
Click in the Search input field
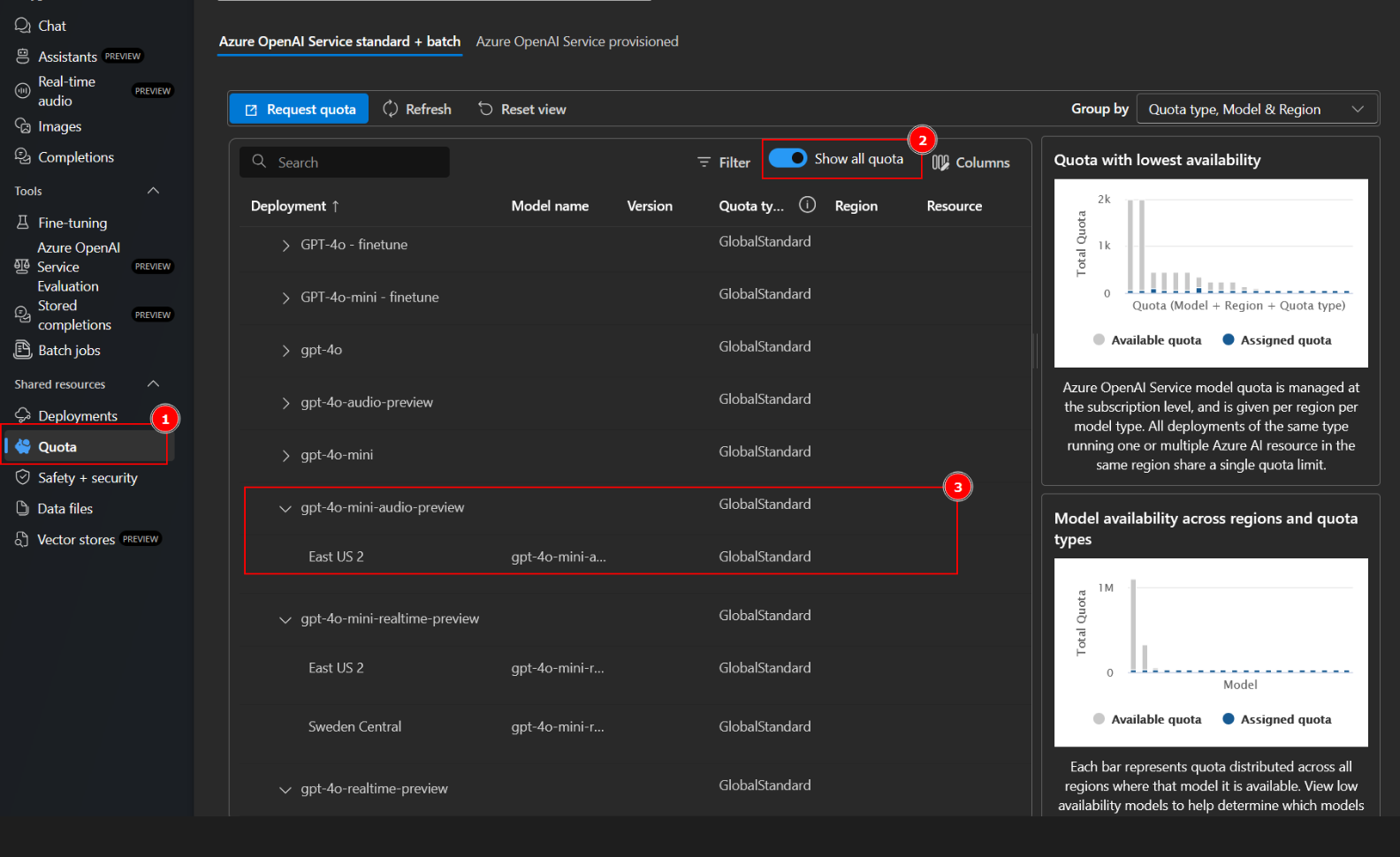pyautogui.click(x=345, y=163)
